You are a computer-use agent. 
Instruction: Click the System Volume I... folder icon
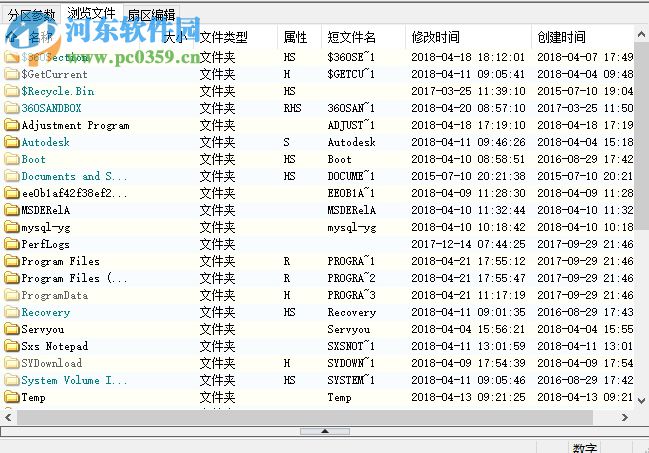[x=12, y=380]
